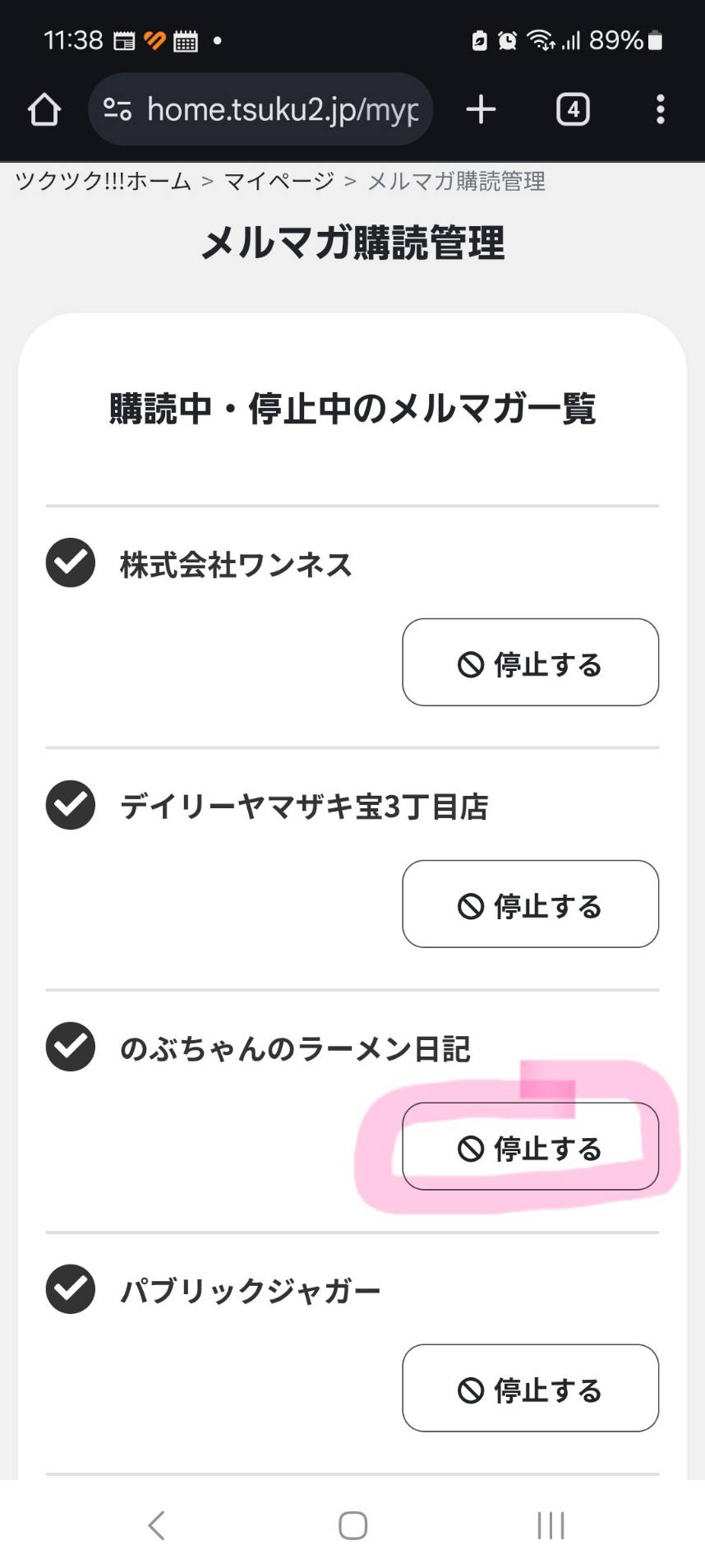Go to ツクツク!!!ホーム breadcrumb link
The height and width of the screenshot is (1568, 705).
103,181
